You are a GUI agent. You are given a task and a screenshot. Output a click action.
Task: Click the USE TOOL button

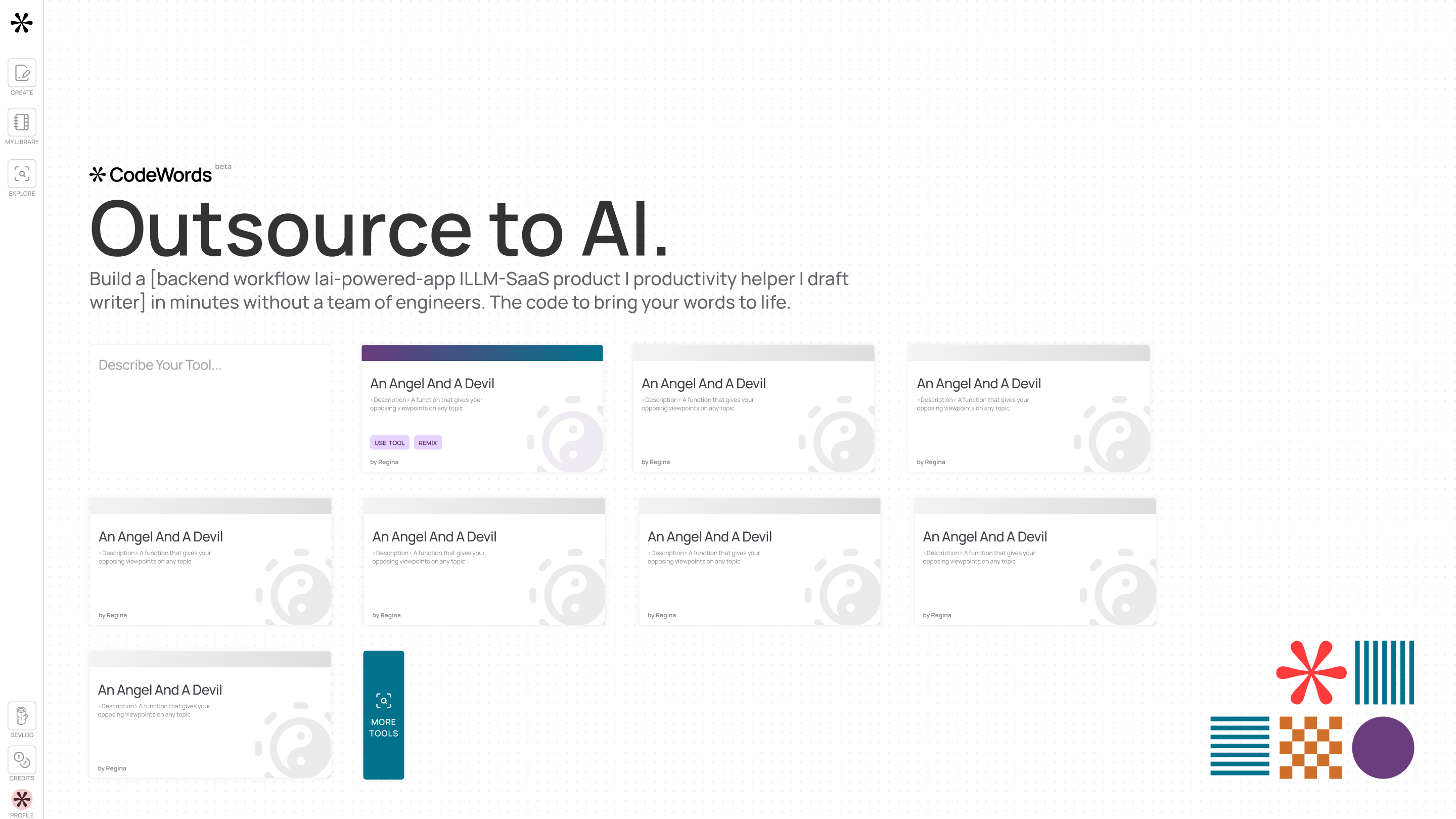tap(389, 442)
